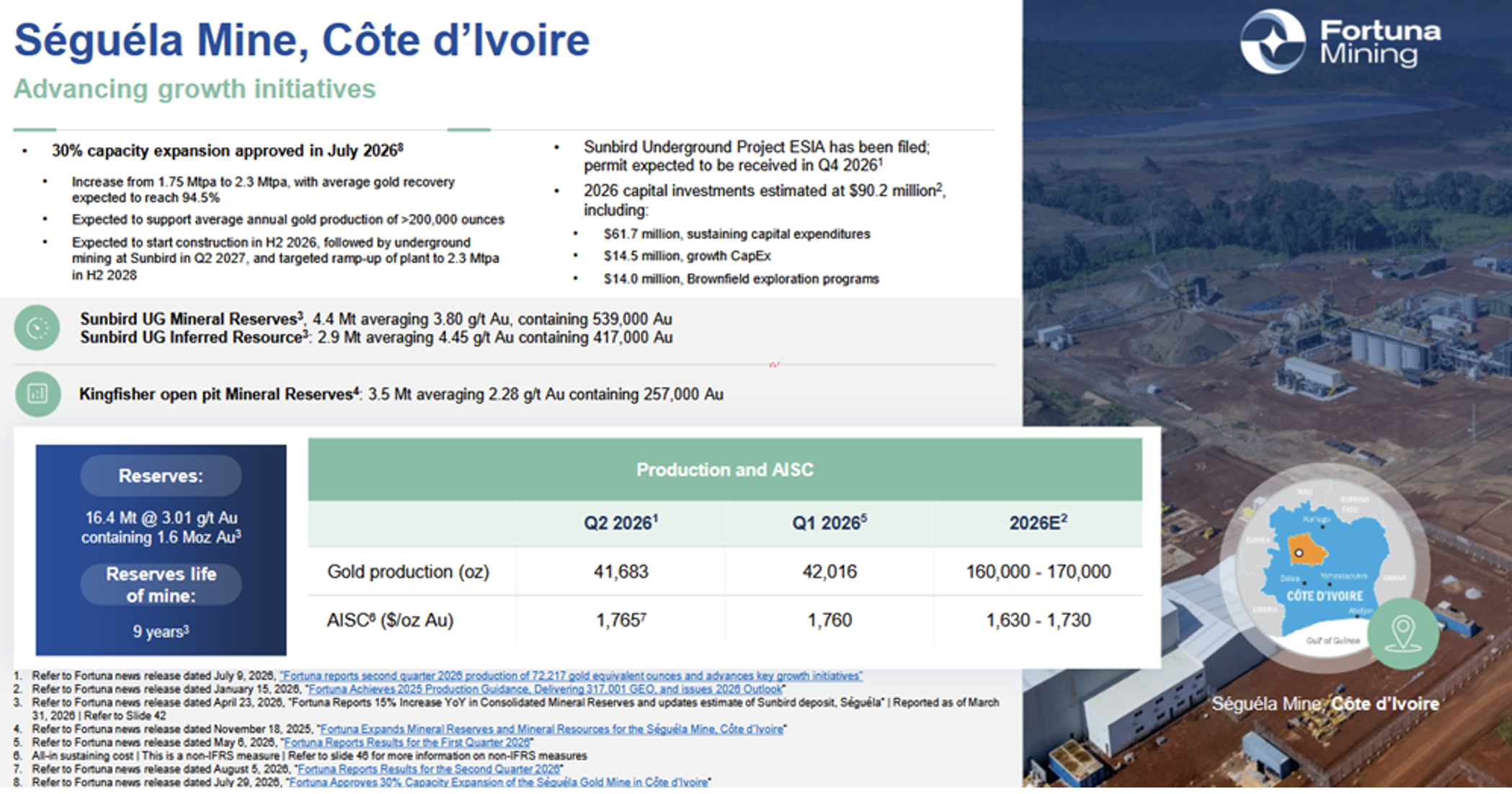This screenshot has width=1512, height=794.
Task: Click the Fortuna Mining logo
Action: (x=1340, y=42)
